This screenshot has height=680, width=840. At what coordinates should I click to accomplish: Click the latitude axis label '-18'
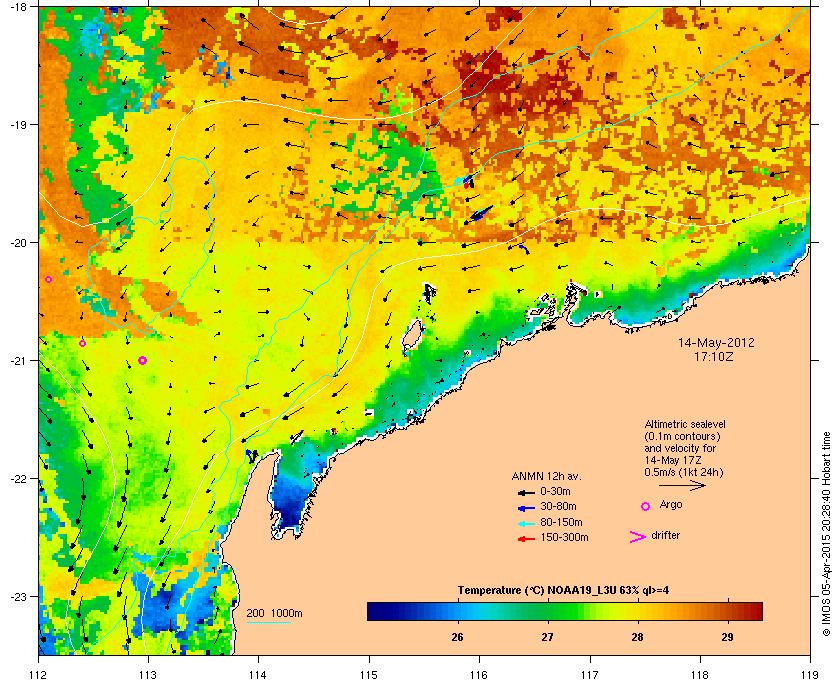(x=18, y=6)
